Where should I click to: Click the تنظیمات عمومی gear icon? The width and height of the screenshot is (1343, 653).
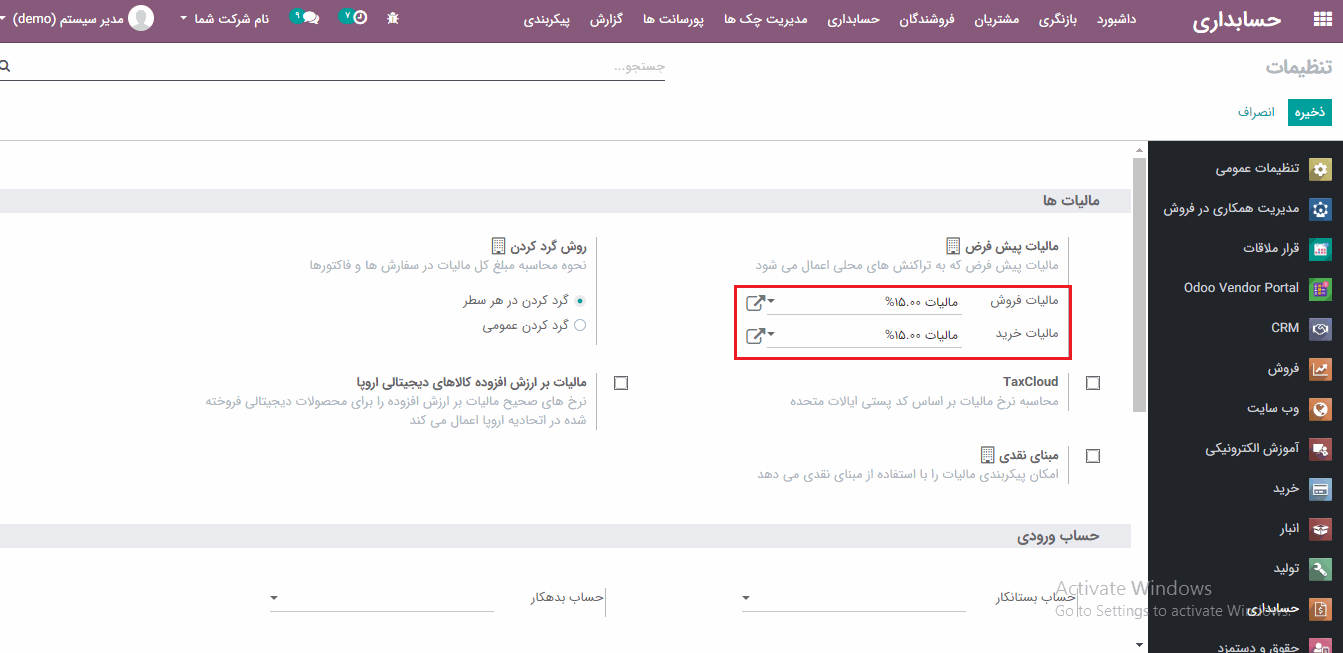[x=1321, y=169]
